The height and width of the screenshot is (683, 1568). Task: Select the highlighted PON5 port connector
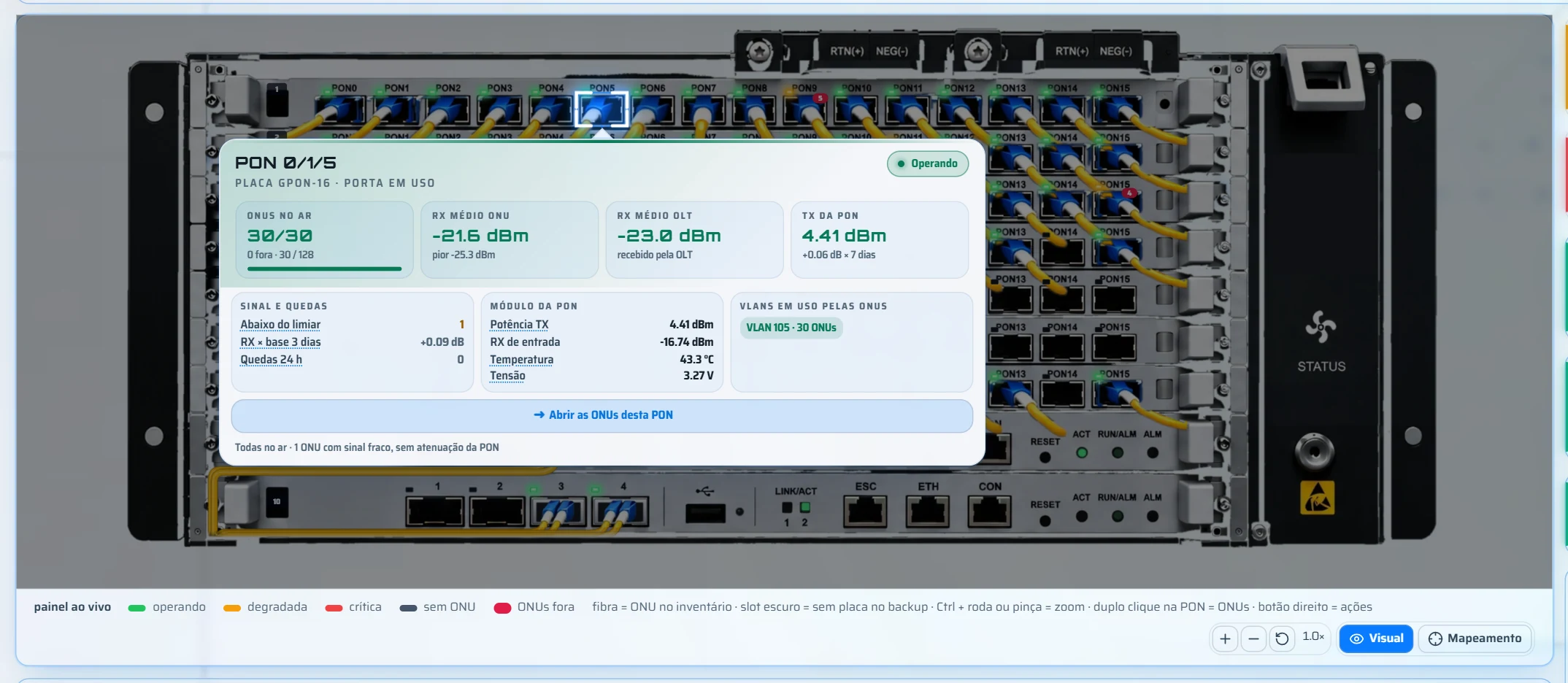[601, 109]
